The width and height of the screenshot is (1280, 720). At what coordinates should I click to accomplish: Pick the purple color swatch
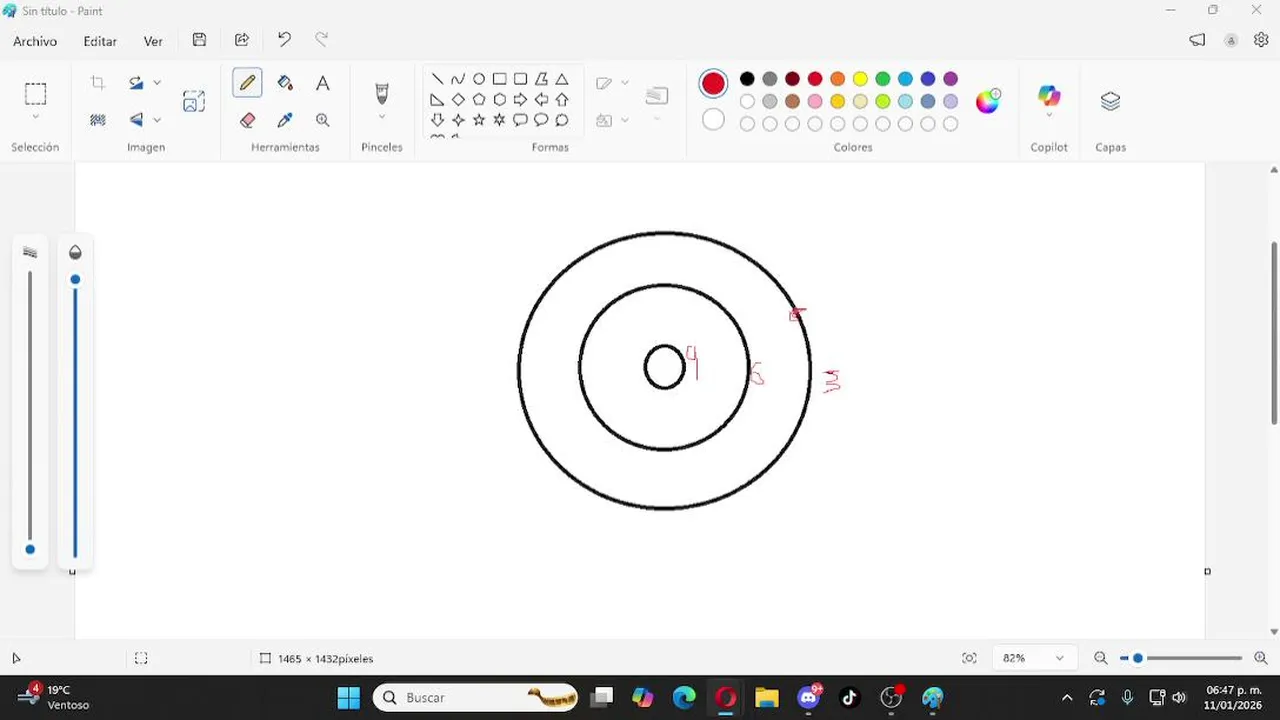click(x=950, y=79)
